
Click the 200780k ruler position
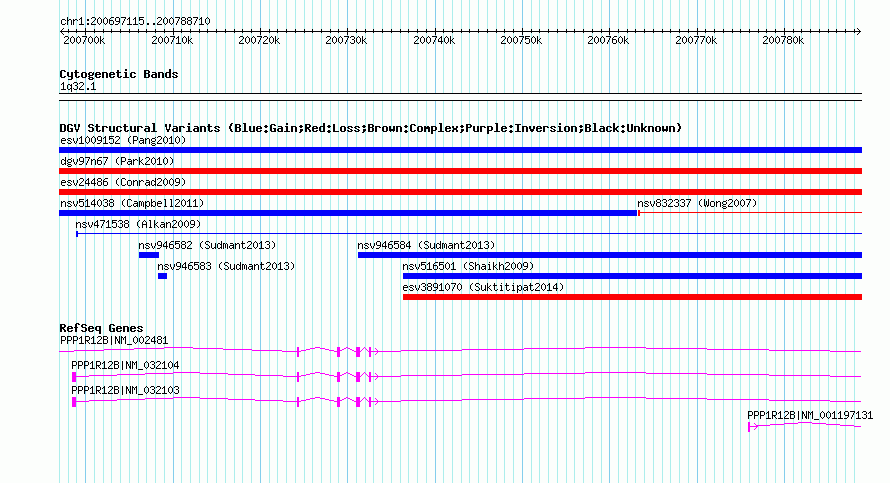[783, 40]
